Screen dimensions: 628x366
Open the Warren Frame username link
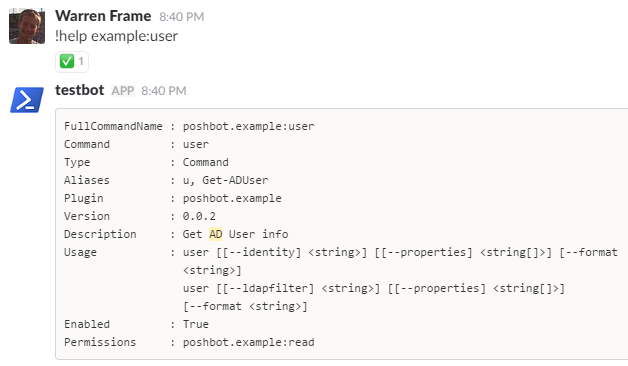[x=103, y=16]
